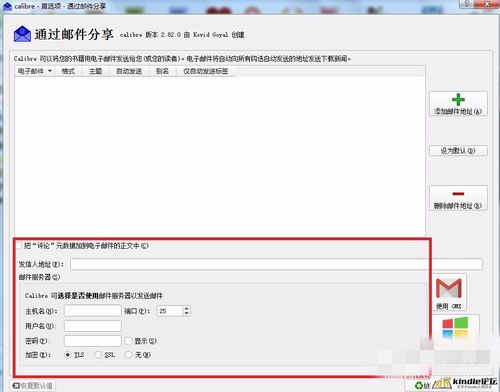500x392 pixels.
Task: Increase the port number with up arrow
Action: pos(187,308)
